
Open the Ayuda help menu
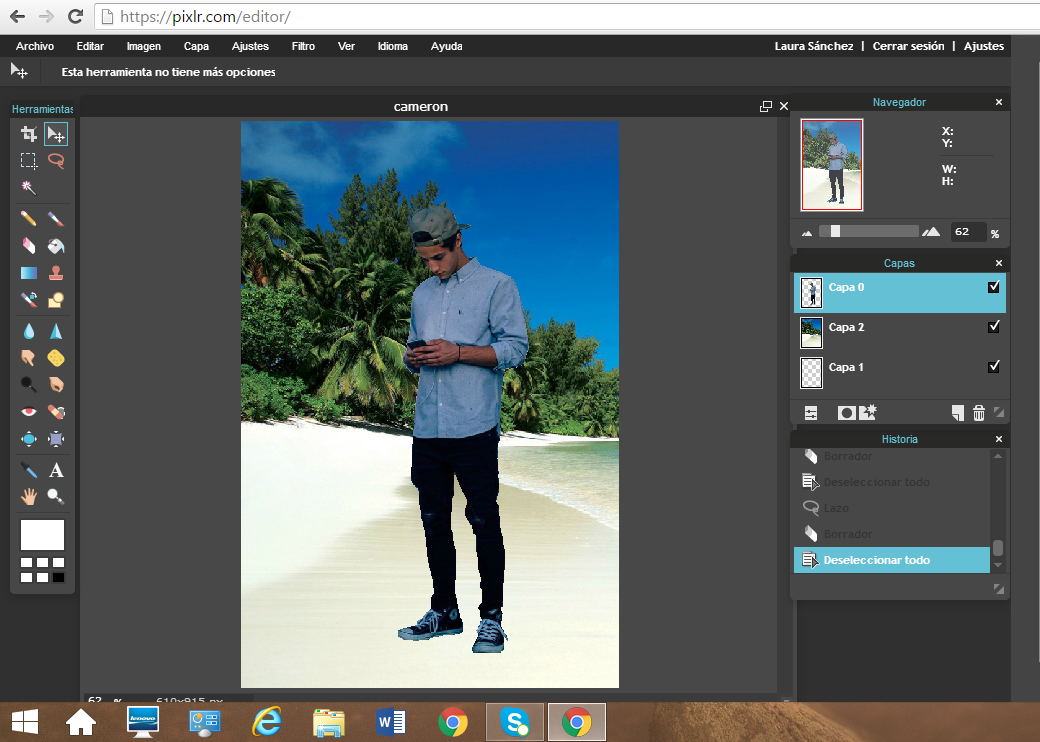[x=446, y=46]
